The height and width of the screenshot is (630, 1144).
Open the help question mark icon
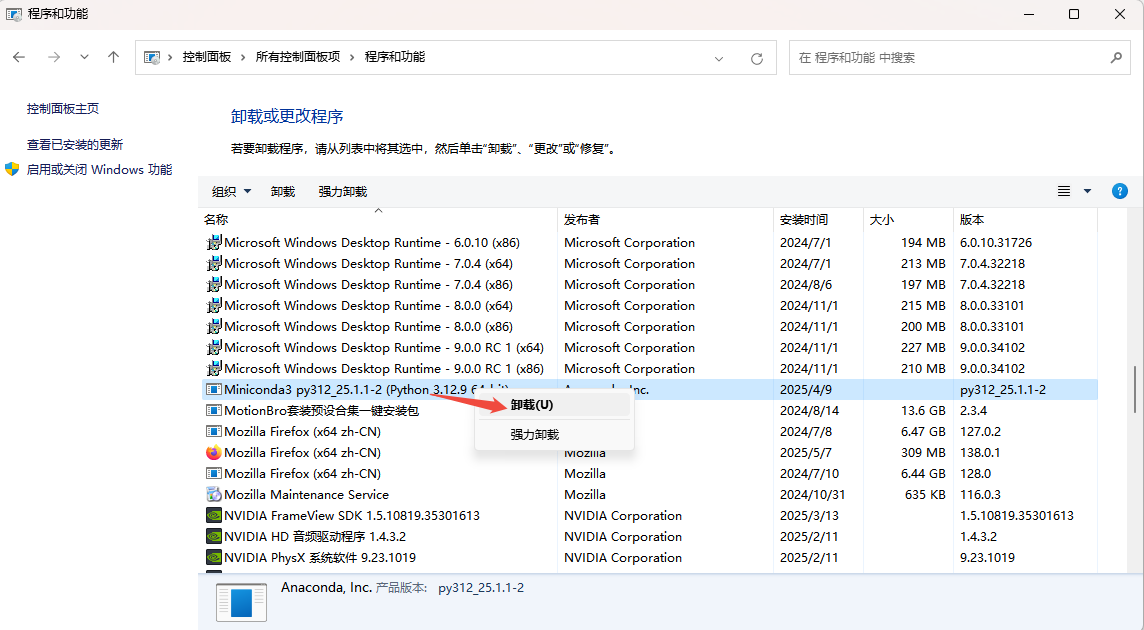coord(1119,191)
